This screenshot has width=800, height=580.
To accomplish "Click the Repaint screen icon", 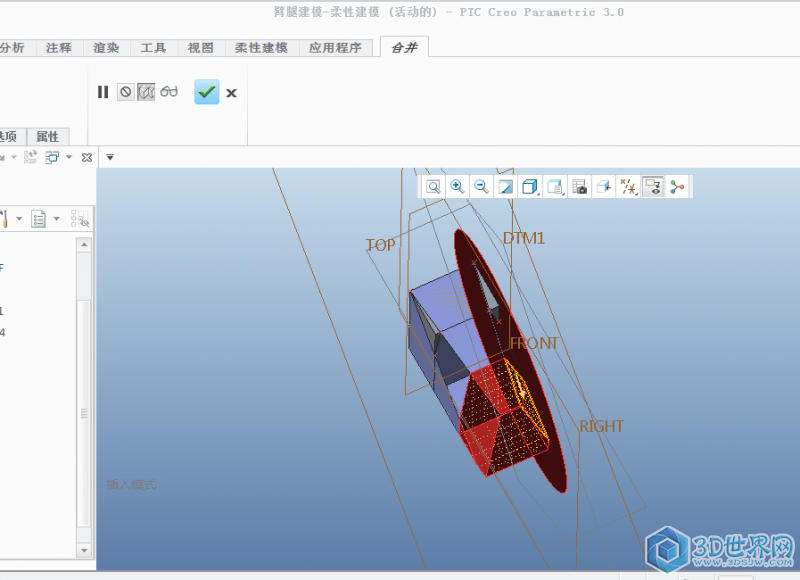I will 506,187.
